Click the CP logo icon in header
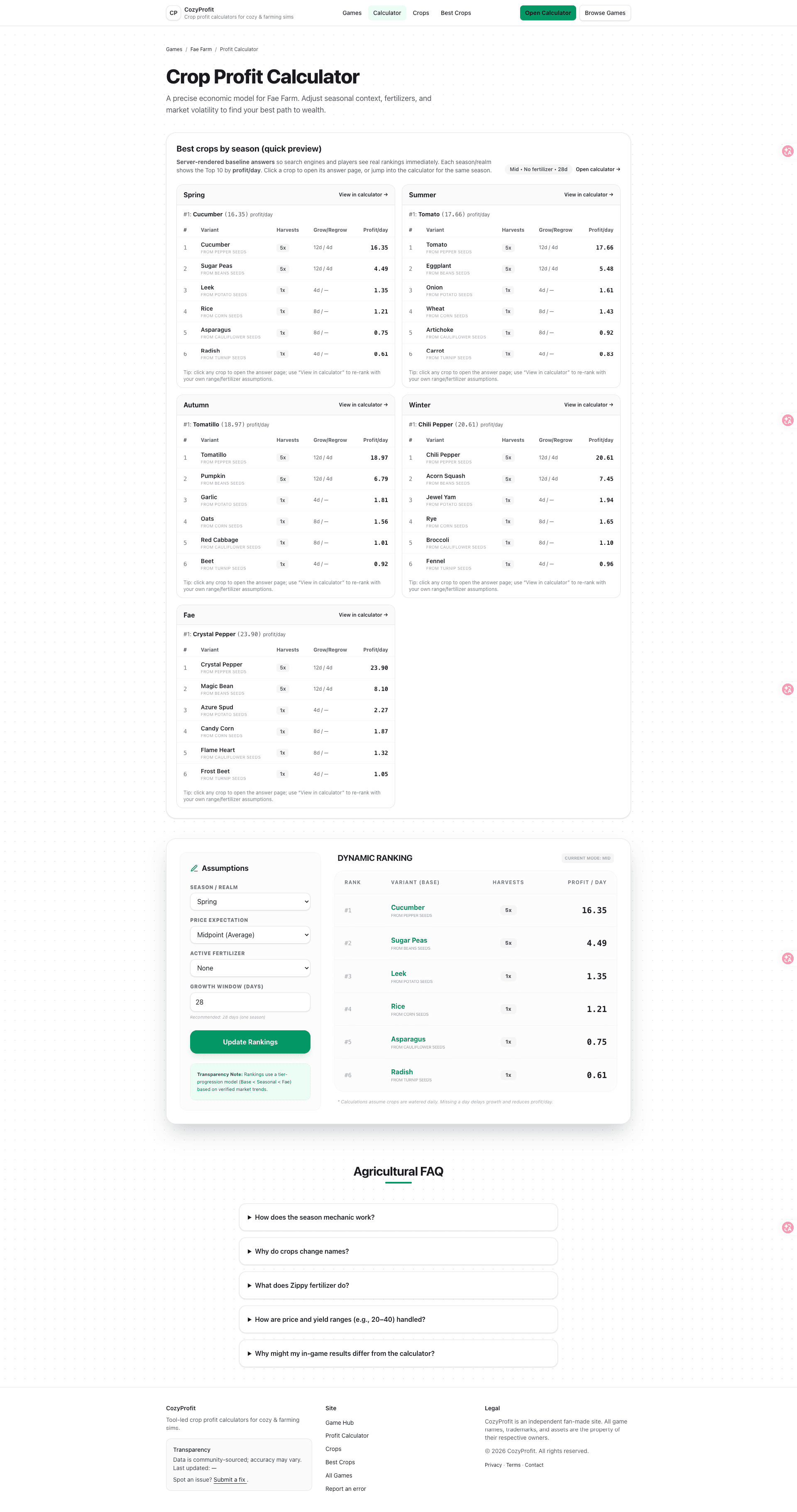 pos(173,12)
